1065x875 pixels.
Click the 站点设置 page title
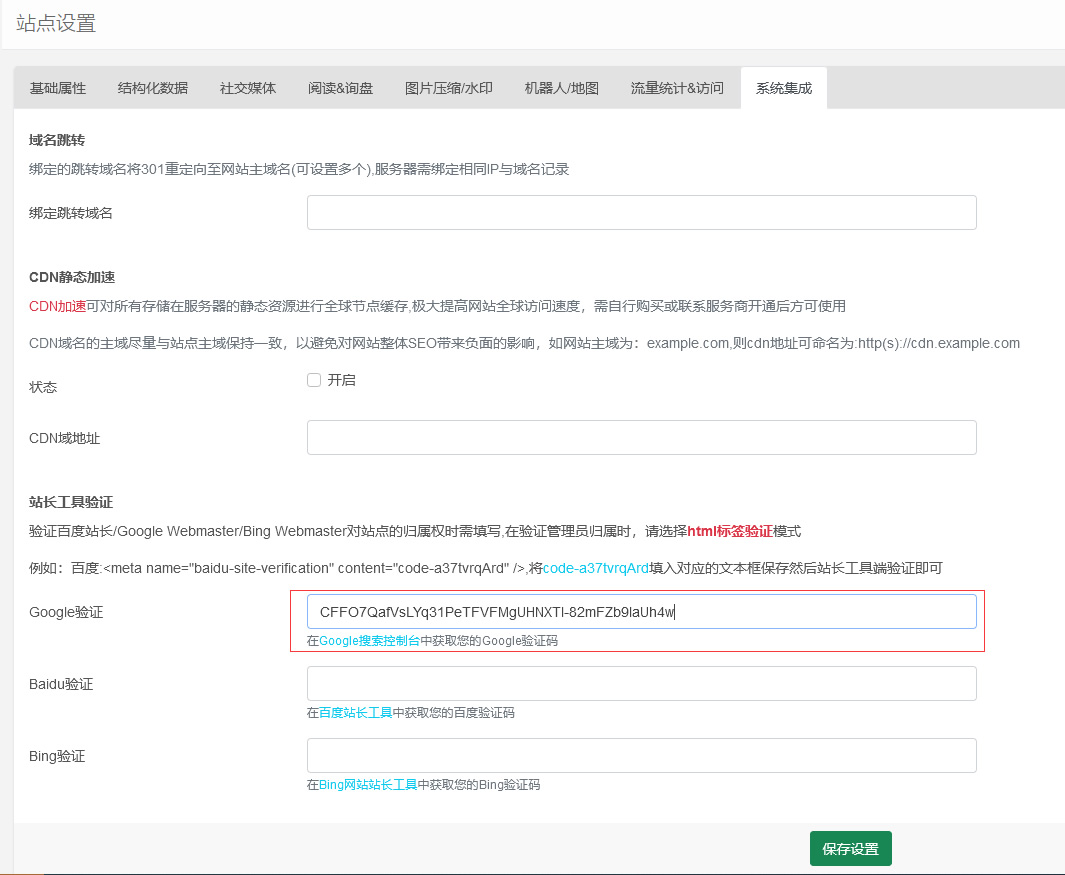pos(56,23)
